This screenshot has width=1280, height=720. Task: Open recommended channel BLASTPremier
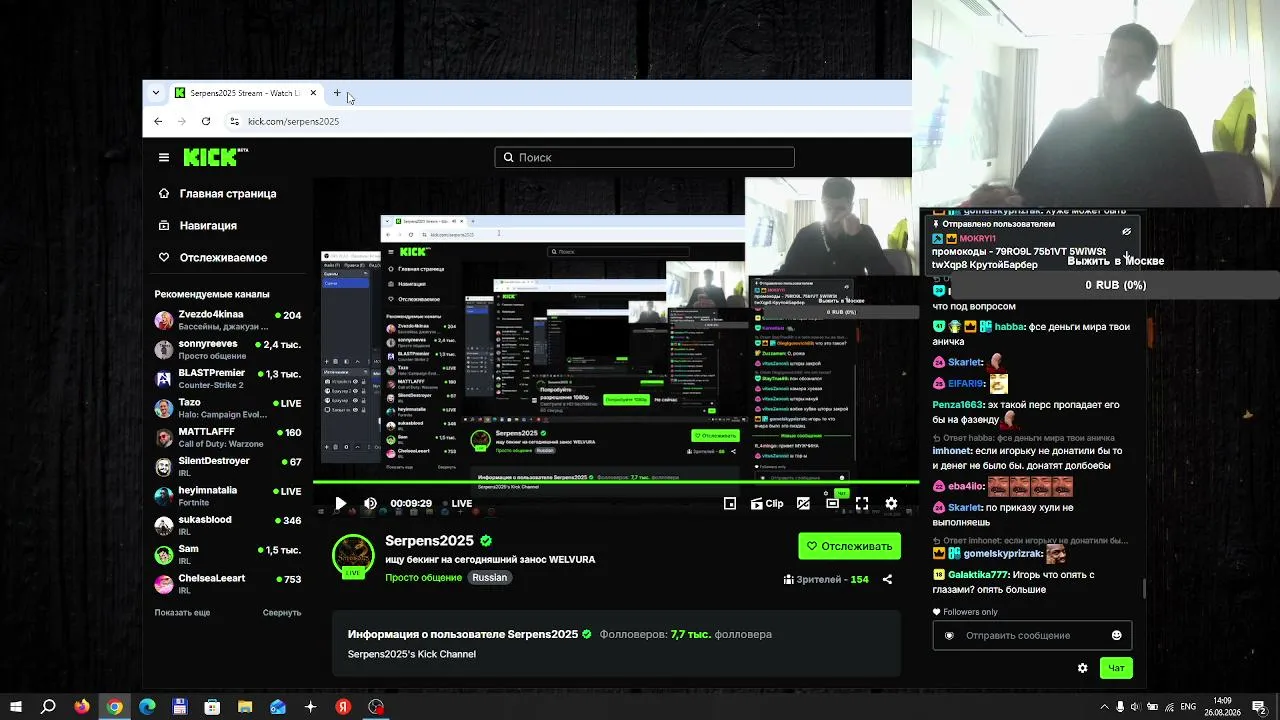pyautogui.click(x=228, y=379)
